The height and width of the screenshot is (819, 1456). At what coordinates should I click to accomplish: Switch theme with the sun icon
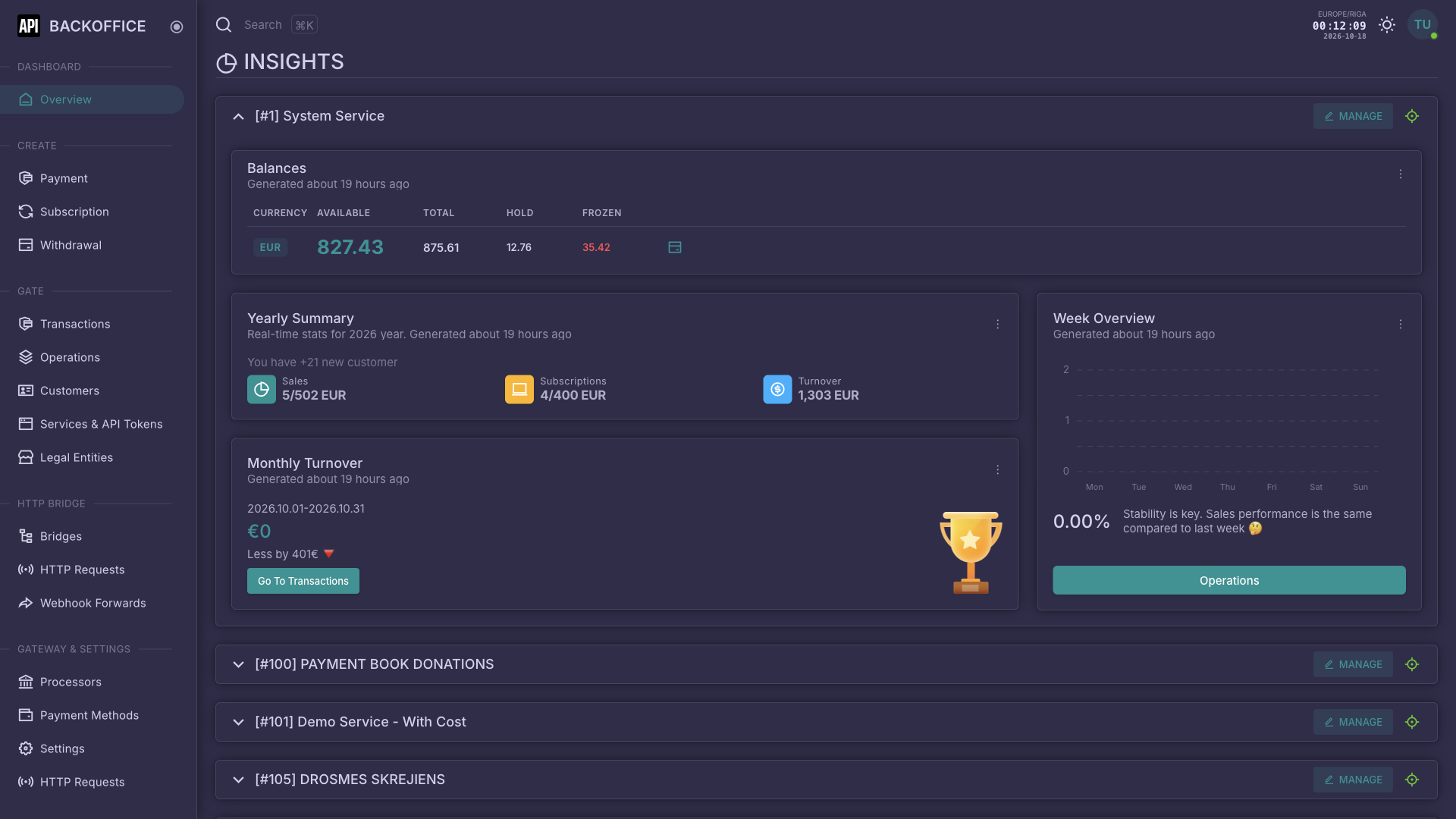pyautogui.click(x=1387, y=25)
